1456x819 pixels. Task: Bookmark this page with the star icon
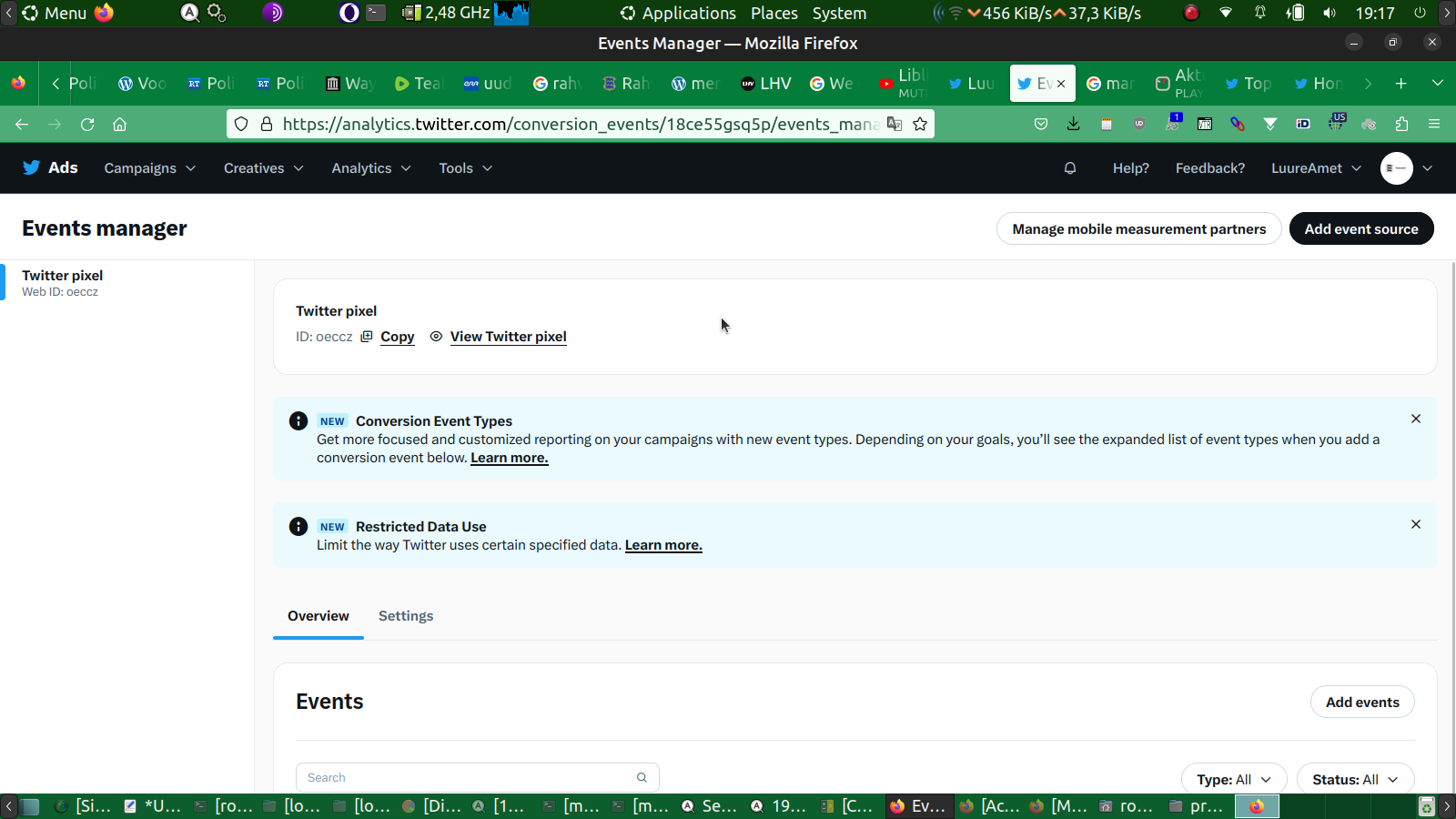click(x=920, y=124)
